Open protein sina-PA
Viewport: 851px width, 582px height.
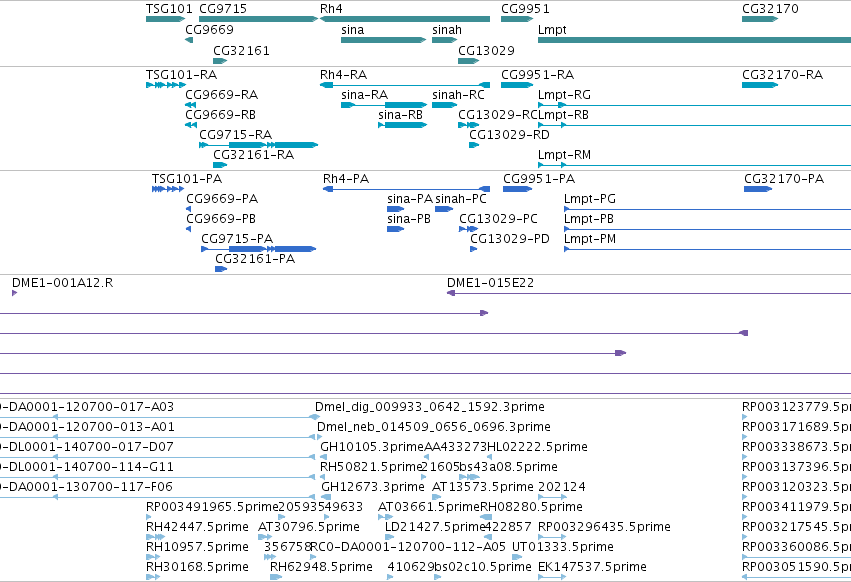click(x=410, y=199)
